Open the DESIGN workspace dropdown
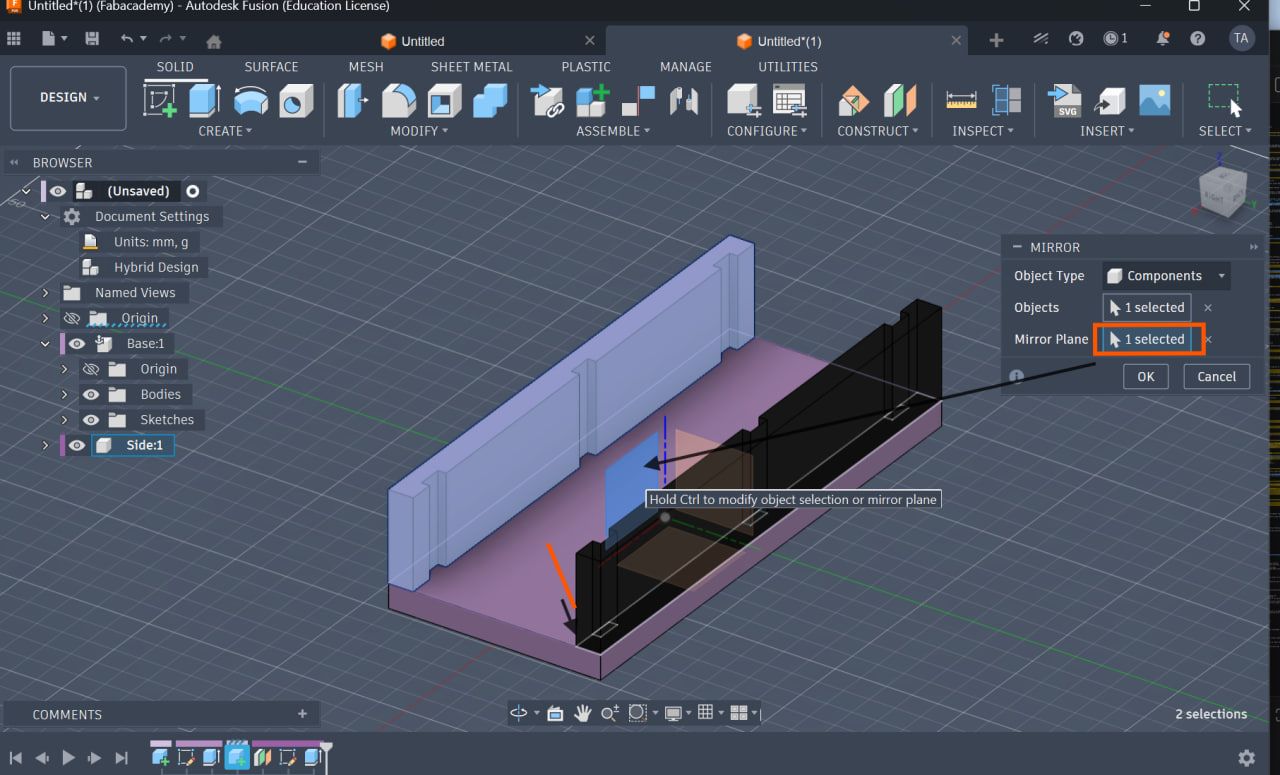This screenshot has height=775, width=1280. click(69, 98)
